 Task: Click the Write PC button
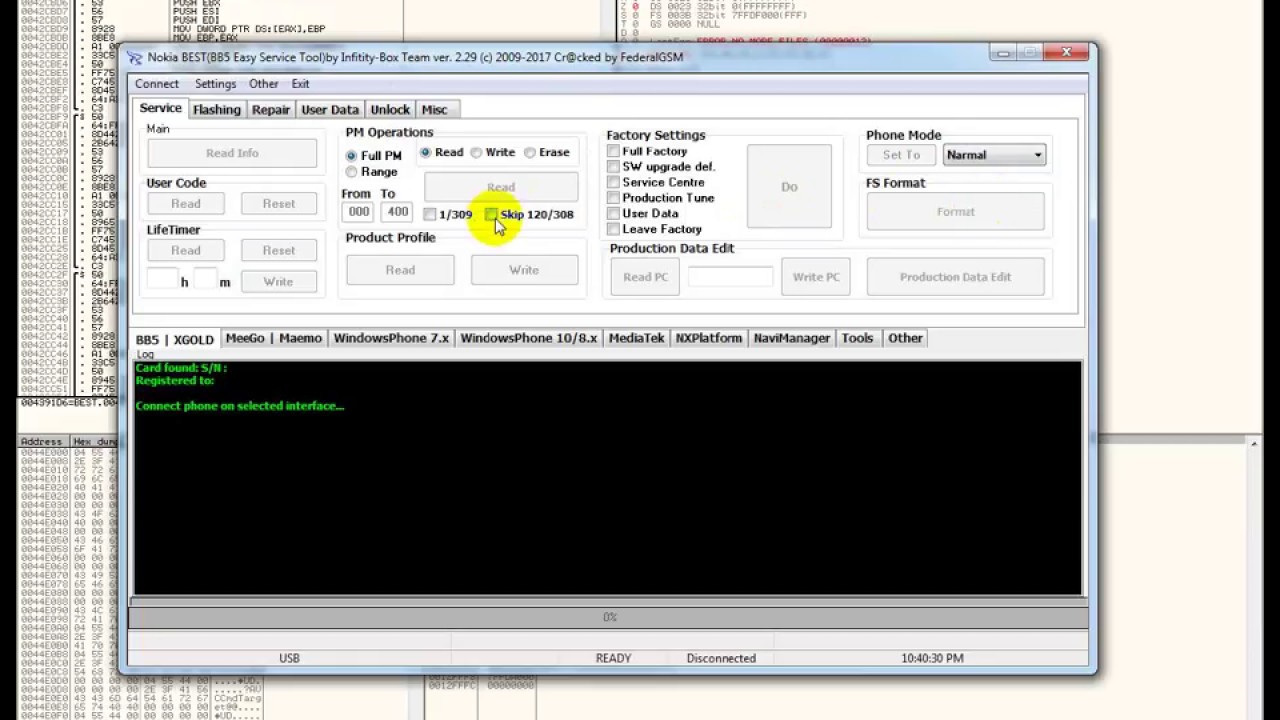[816, 277]
